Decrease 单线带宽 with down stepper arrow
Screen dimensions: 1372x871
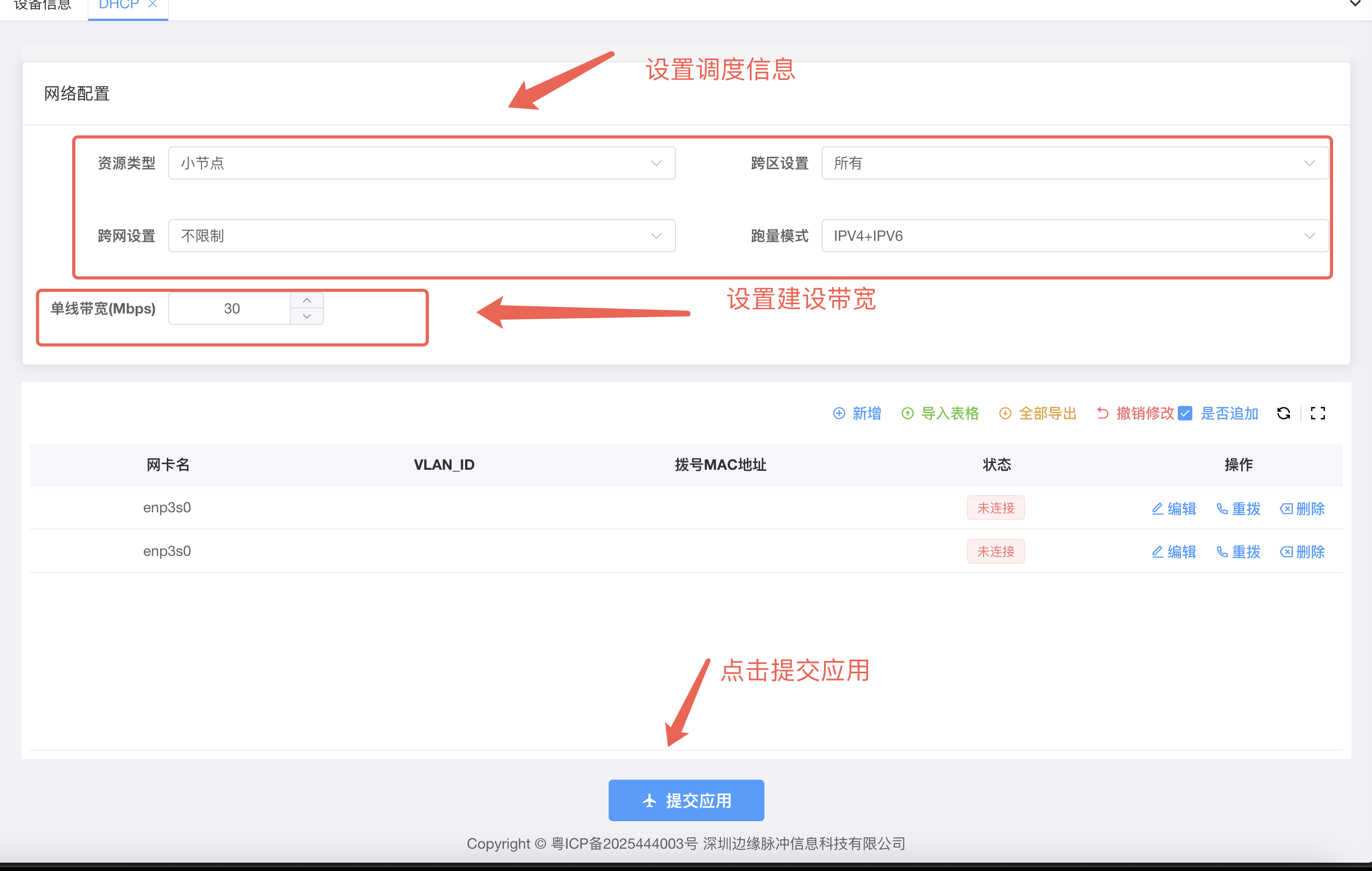pyautogui.click(x=306, y=316)
